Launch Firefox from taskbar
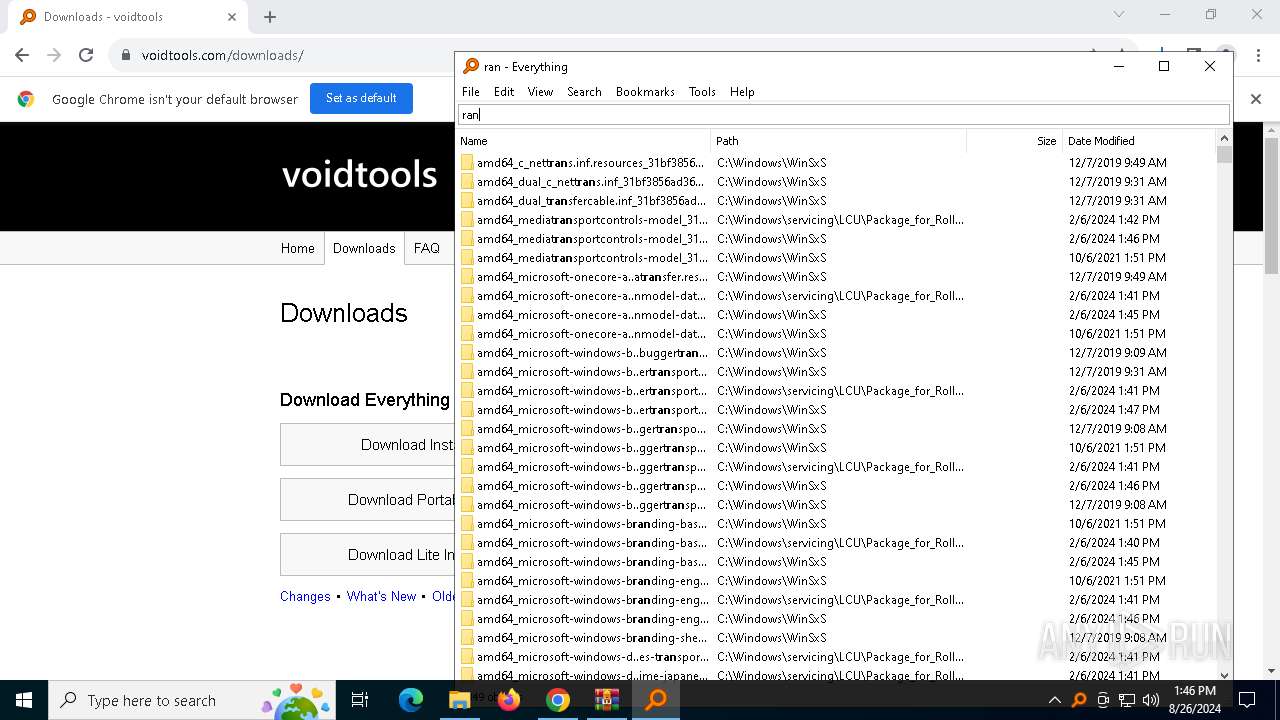This screenshot has width=1280, height=720. [508, 700]
